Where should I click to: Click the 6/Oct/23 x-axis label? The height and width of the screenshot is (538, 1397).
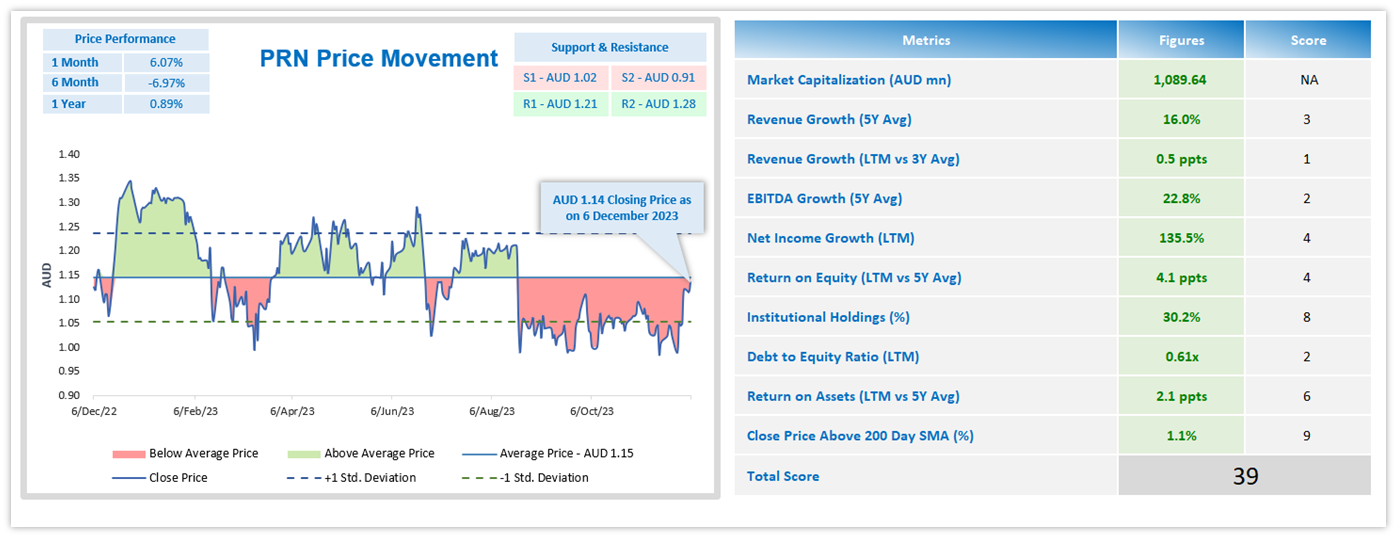point(593,411)
